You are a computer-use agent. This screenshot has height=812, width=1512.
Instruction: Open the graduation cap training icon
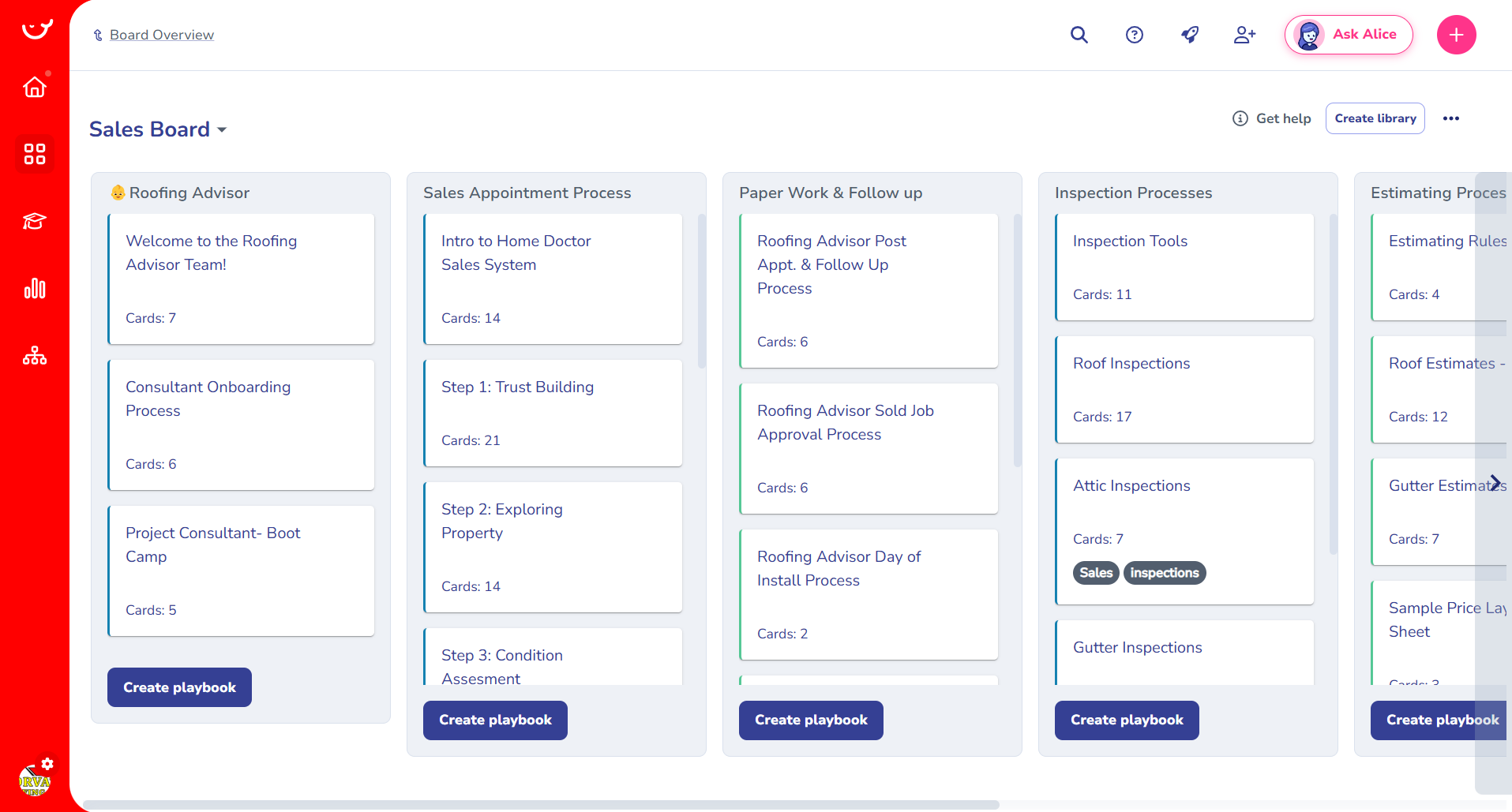(x=35, y=221)
